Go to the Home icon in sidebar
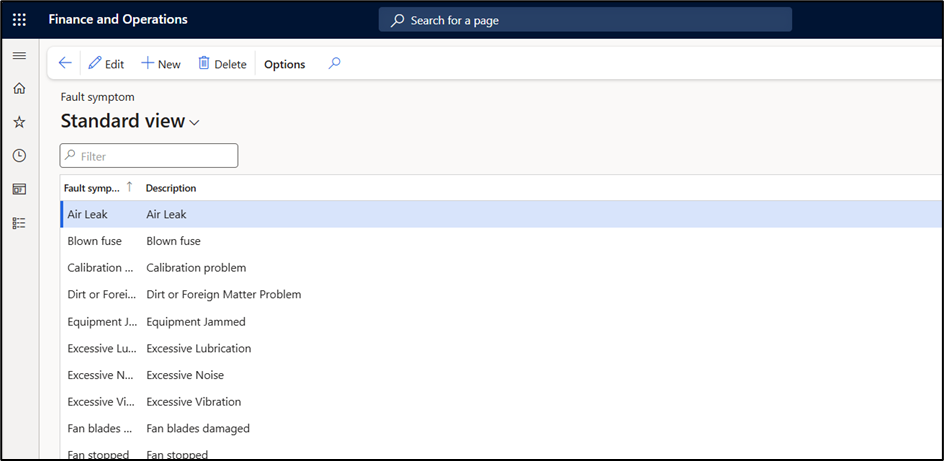 coord(19,89)
